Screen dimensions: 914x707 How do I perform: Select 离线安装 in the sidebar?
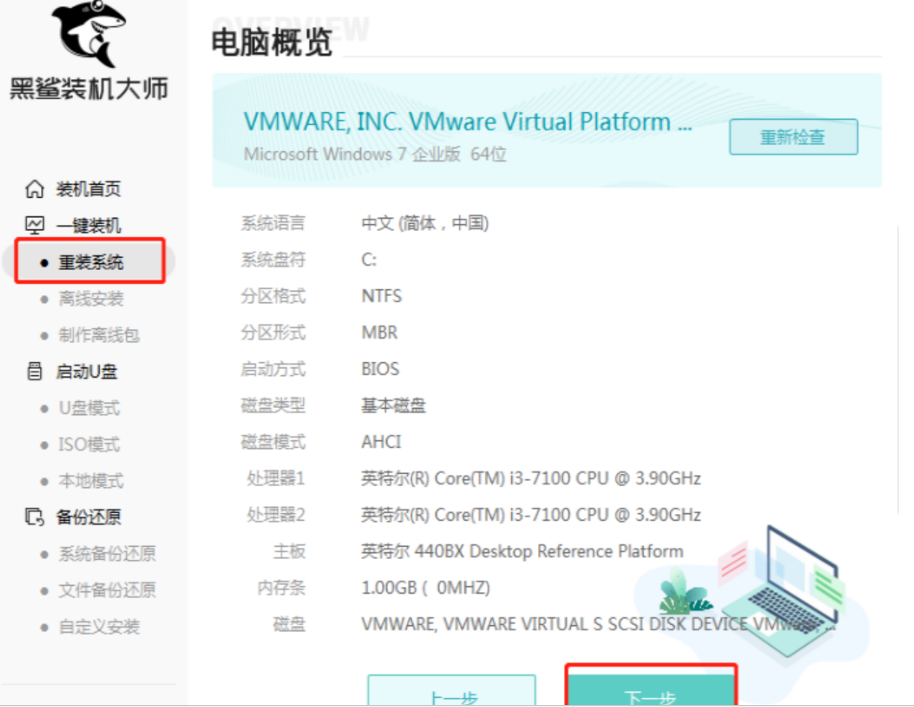click(x=91, y=298)
